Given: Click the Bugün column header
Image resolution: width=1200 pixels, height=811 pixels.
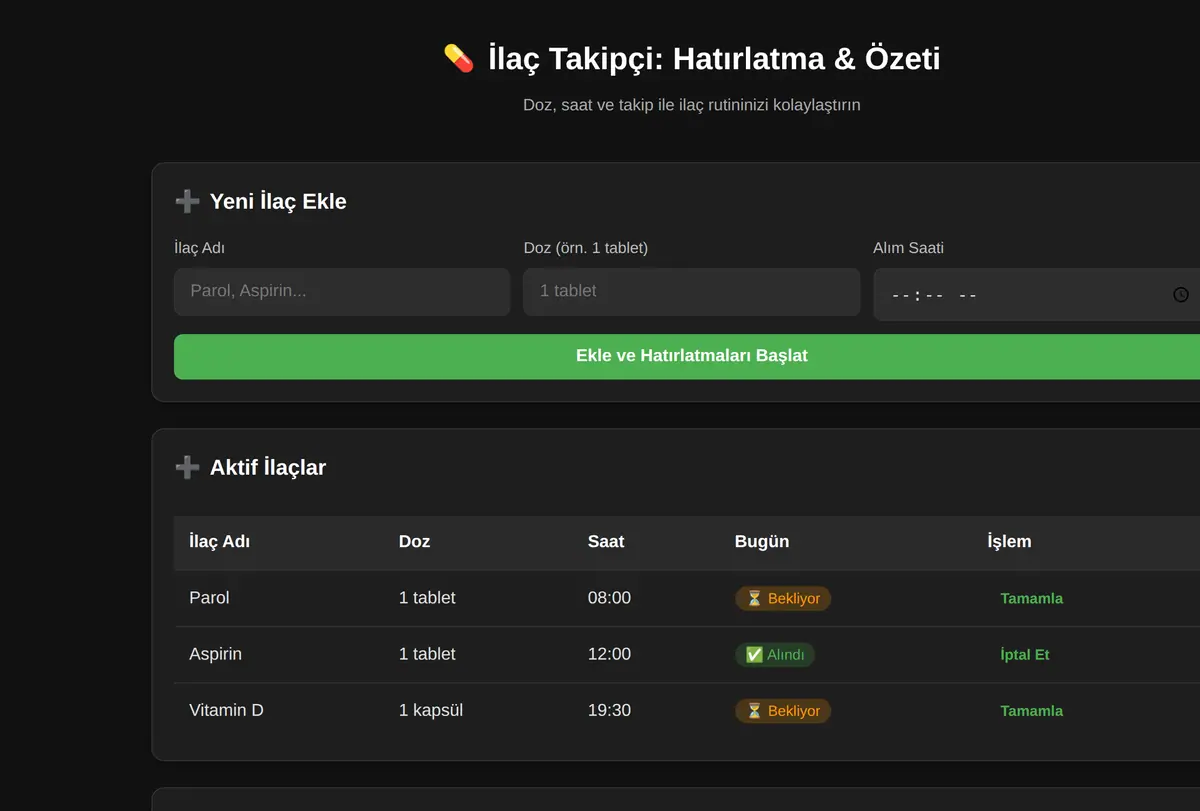Looking at the screenshot, I should [x=762, y=541].
